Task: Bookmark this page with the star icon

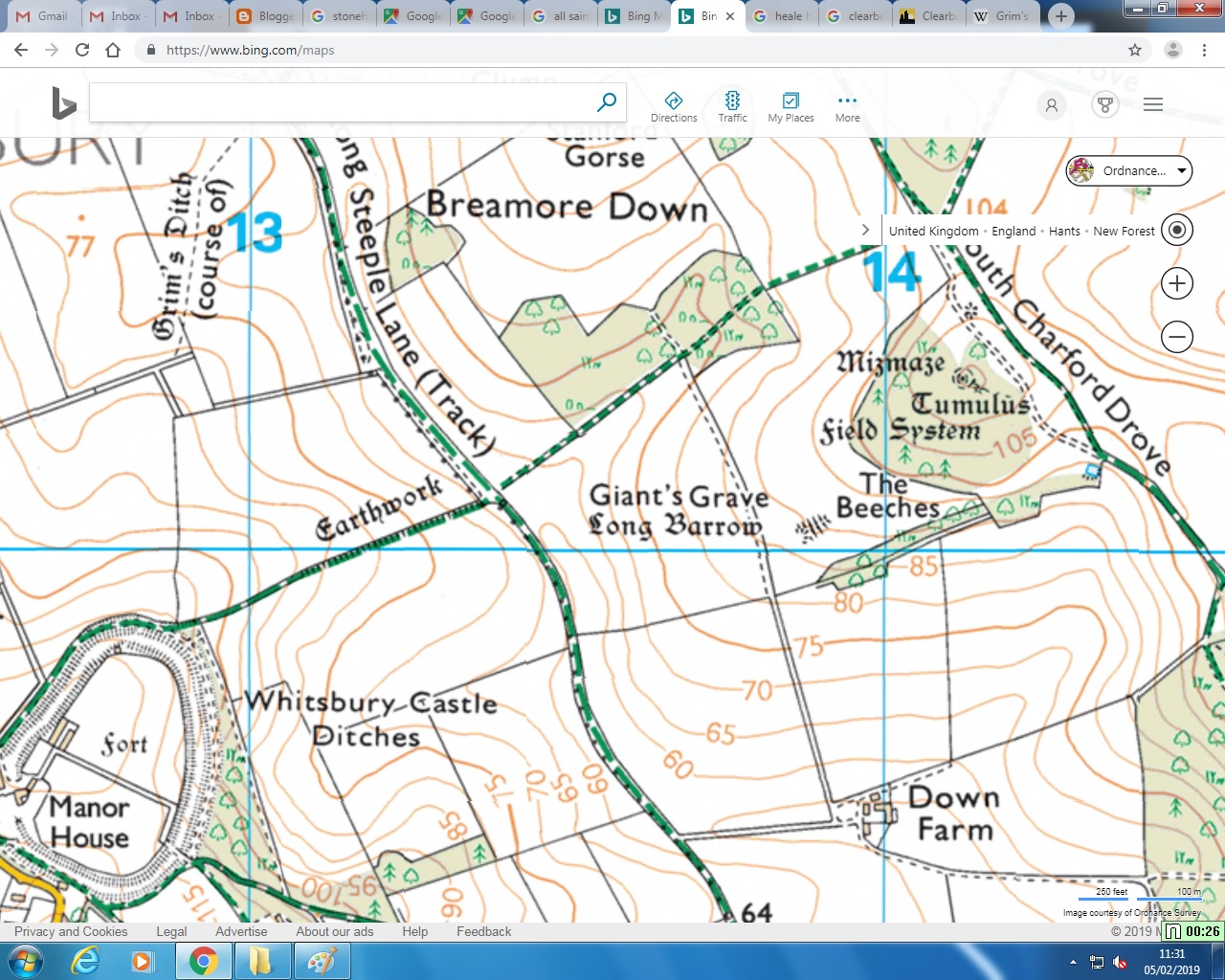Action: point(1134,50)
